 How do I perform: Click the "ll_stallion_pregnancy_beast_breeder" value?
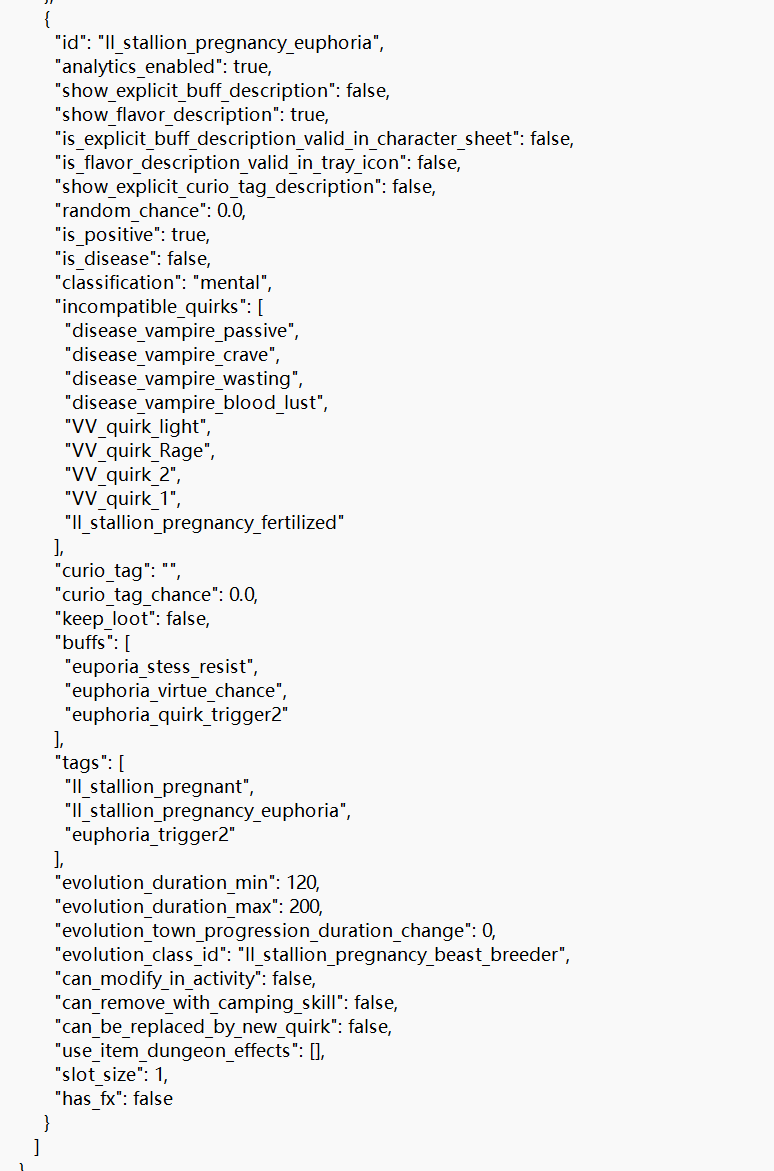[401, 954]
